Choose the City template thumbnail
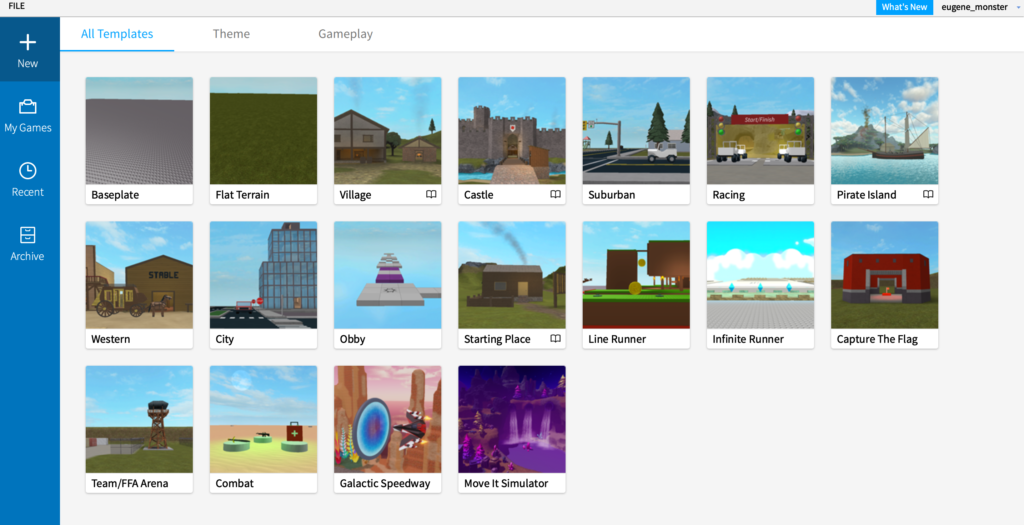 coord(263,275)
